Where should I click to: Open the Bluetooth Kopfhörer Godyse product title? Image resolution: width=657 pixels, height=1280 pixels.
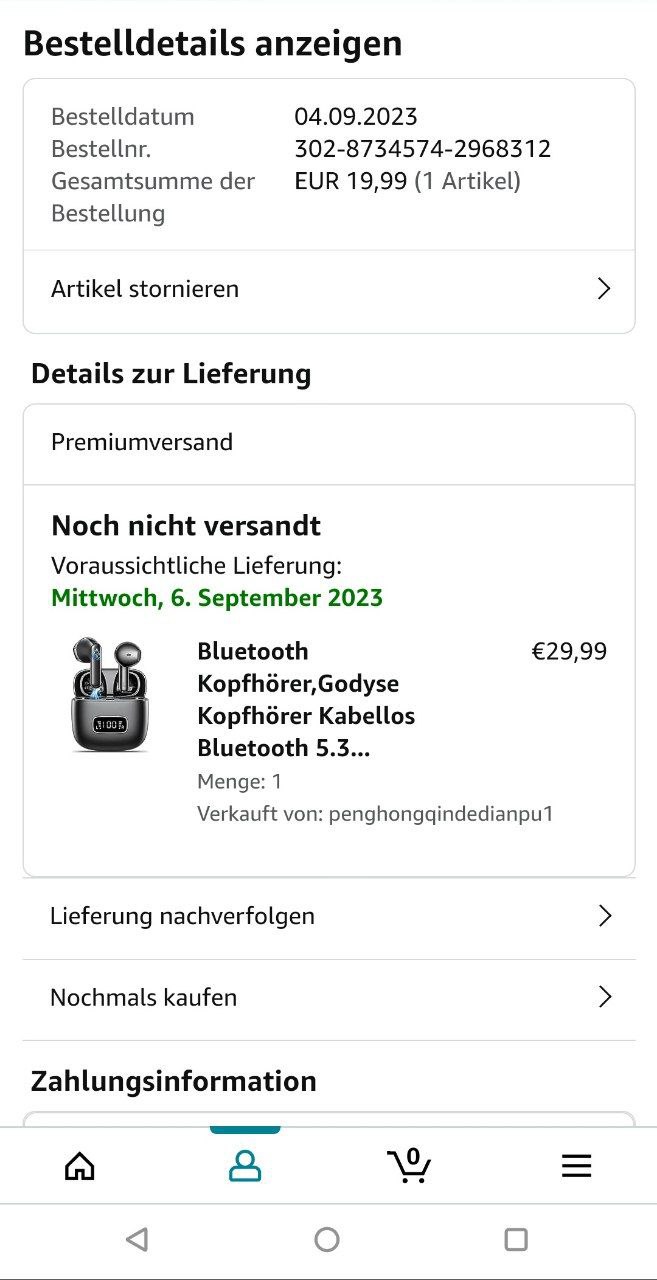click(x=306, y=700)
